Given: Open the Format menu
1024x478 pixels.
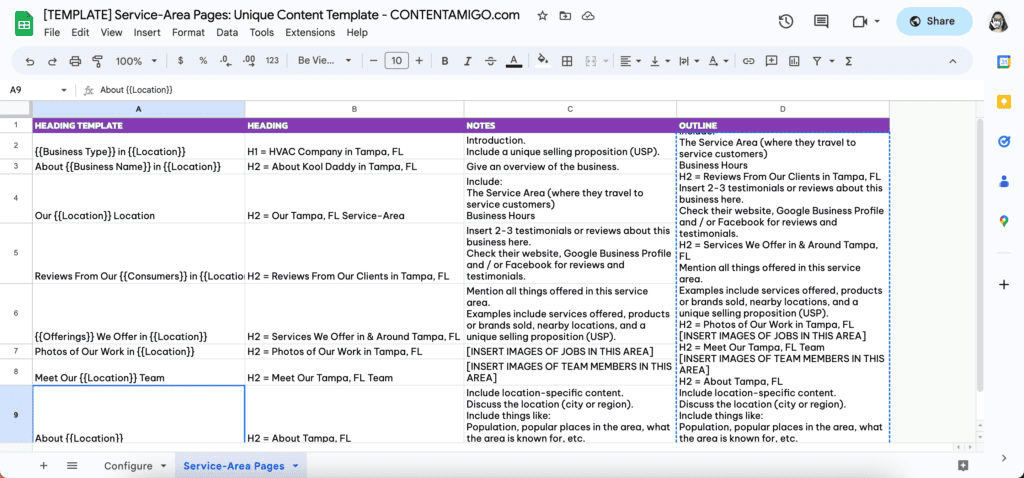Looking at the screenshot, I should (x=188, y=33).
